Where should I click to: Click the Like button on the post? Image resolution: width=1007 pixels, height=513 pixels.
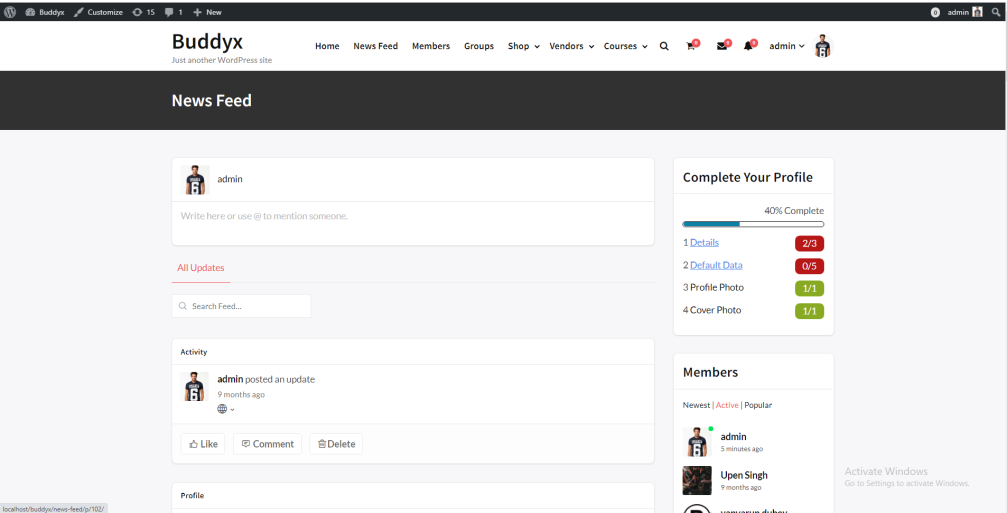[x=203, y=444]
